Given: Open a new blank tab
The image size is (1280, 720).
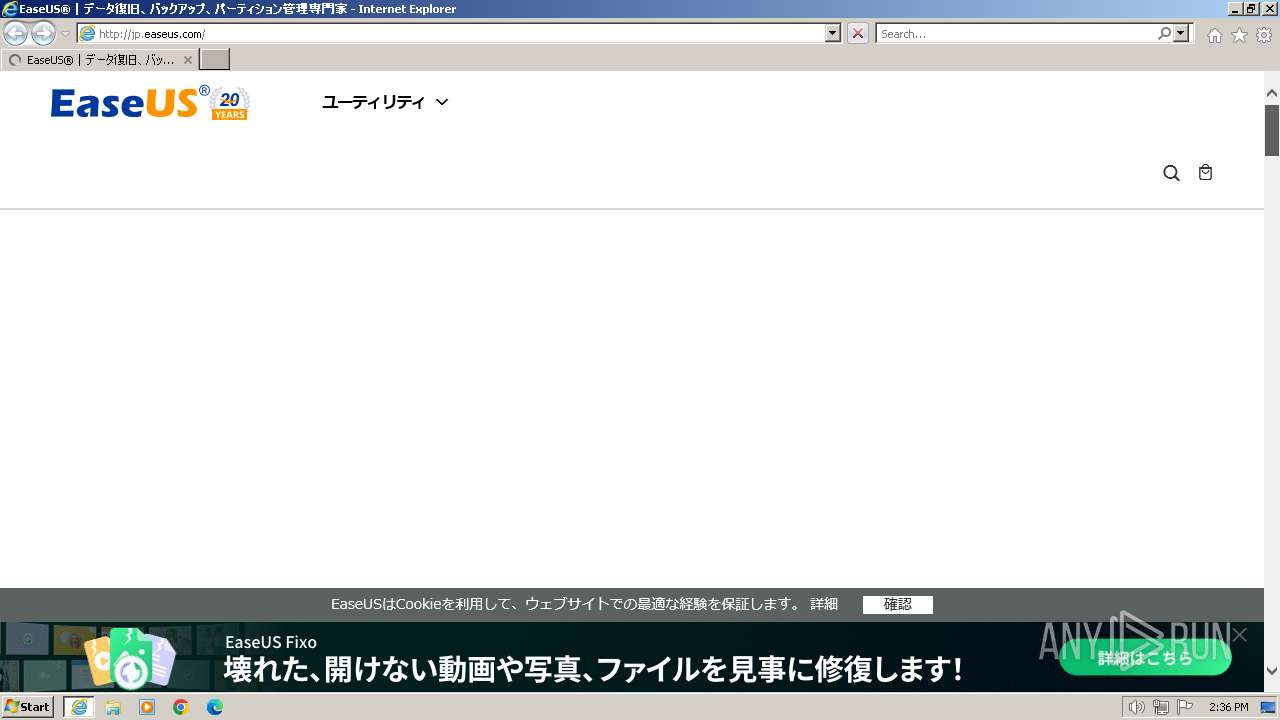Looking at the screenshot, I should click(x=215, y=60).
